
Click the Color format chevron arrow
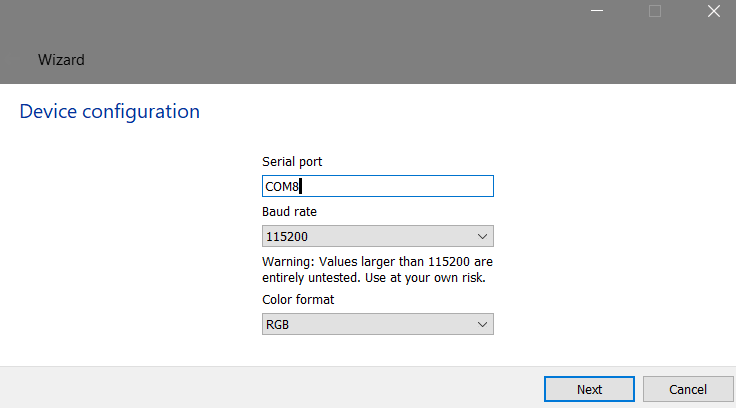(482, 325)
